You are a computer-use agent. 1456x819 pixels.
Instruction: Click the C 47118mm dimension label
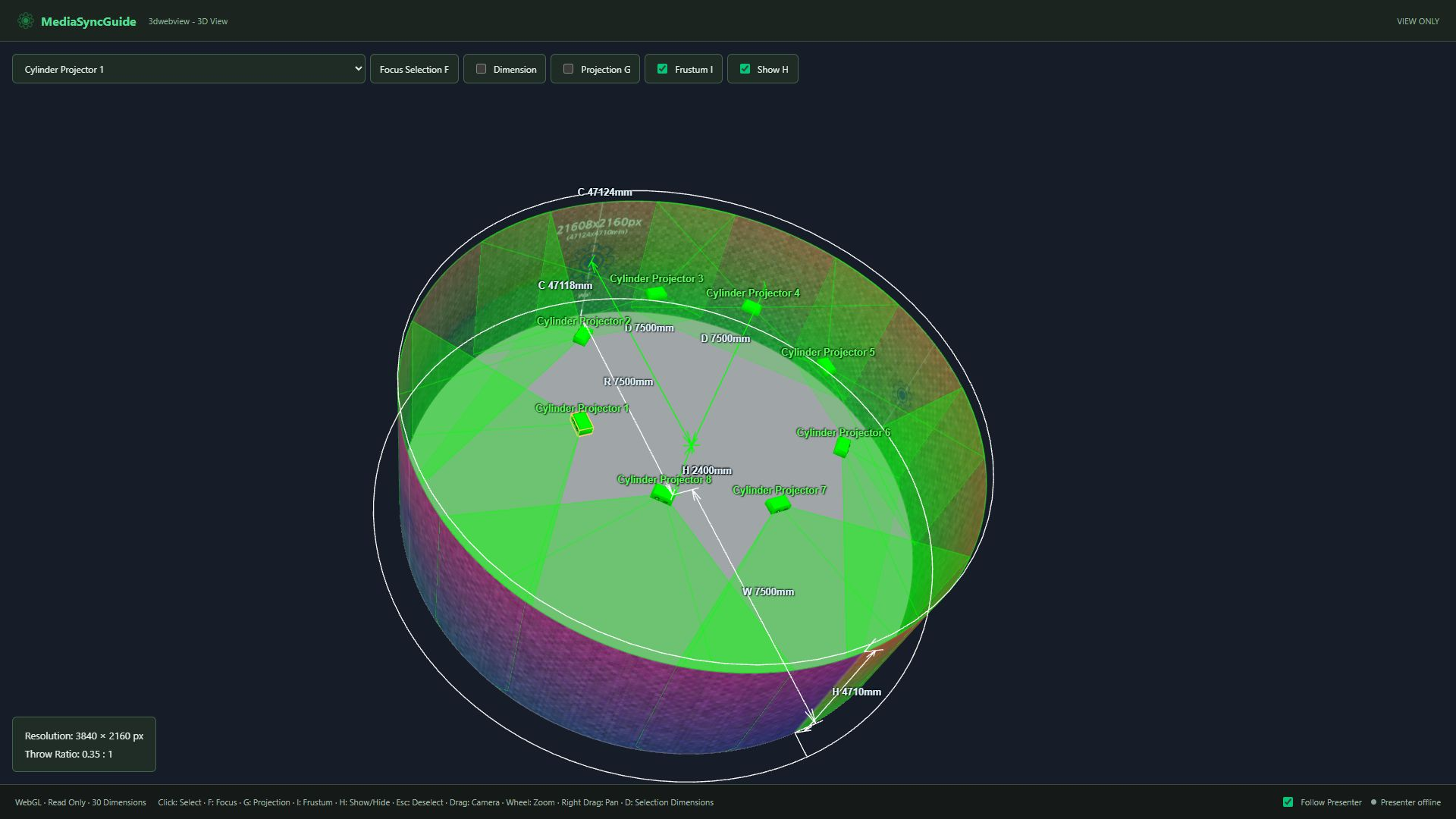pyautogui.click(x=565, y=285)
